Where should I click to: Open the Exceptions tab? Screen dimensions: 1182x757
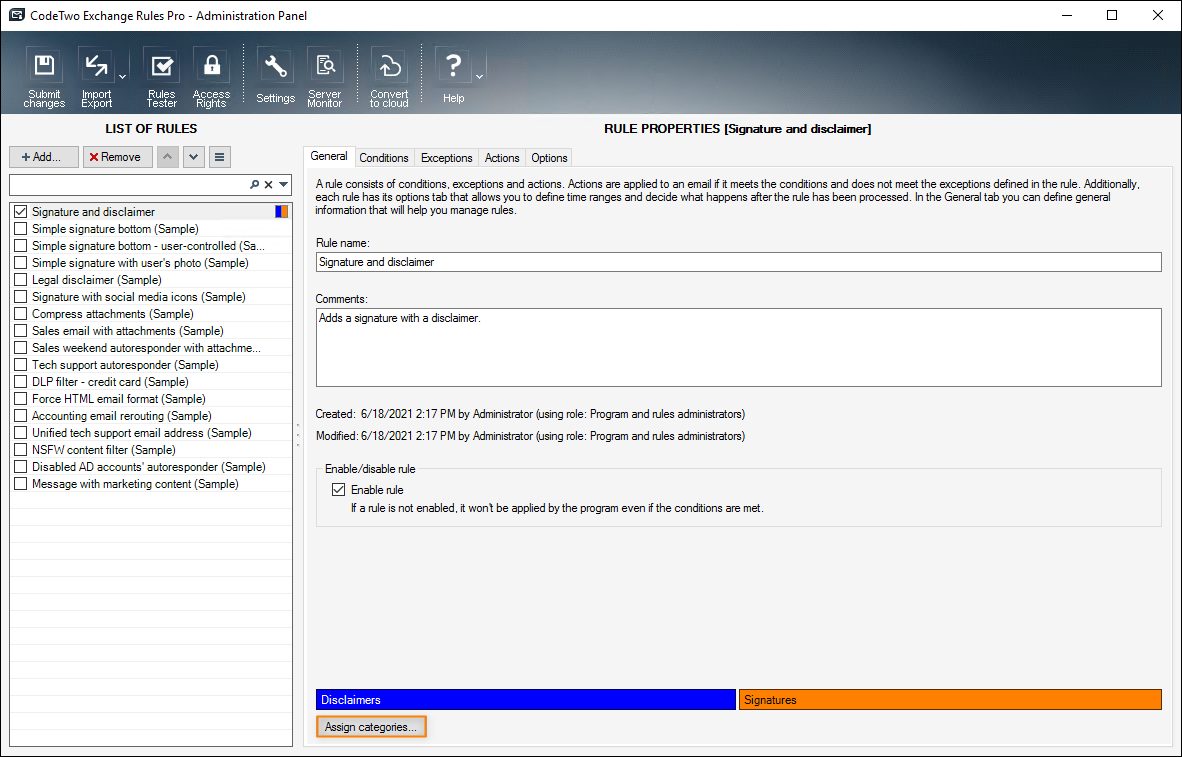446,158
